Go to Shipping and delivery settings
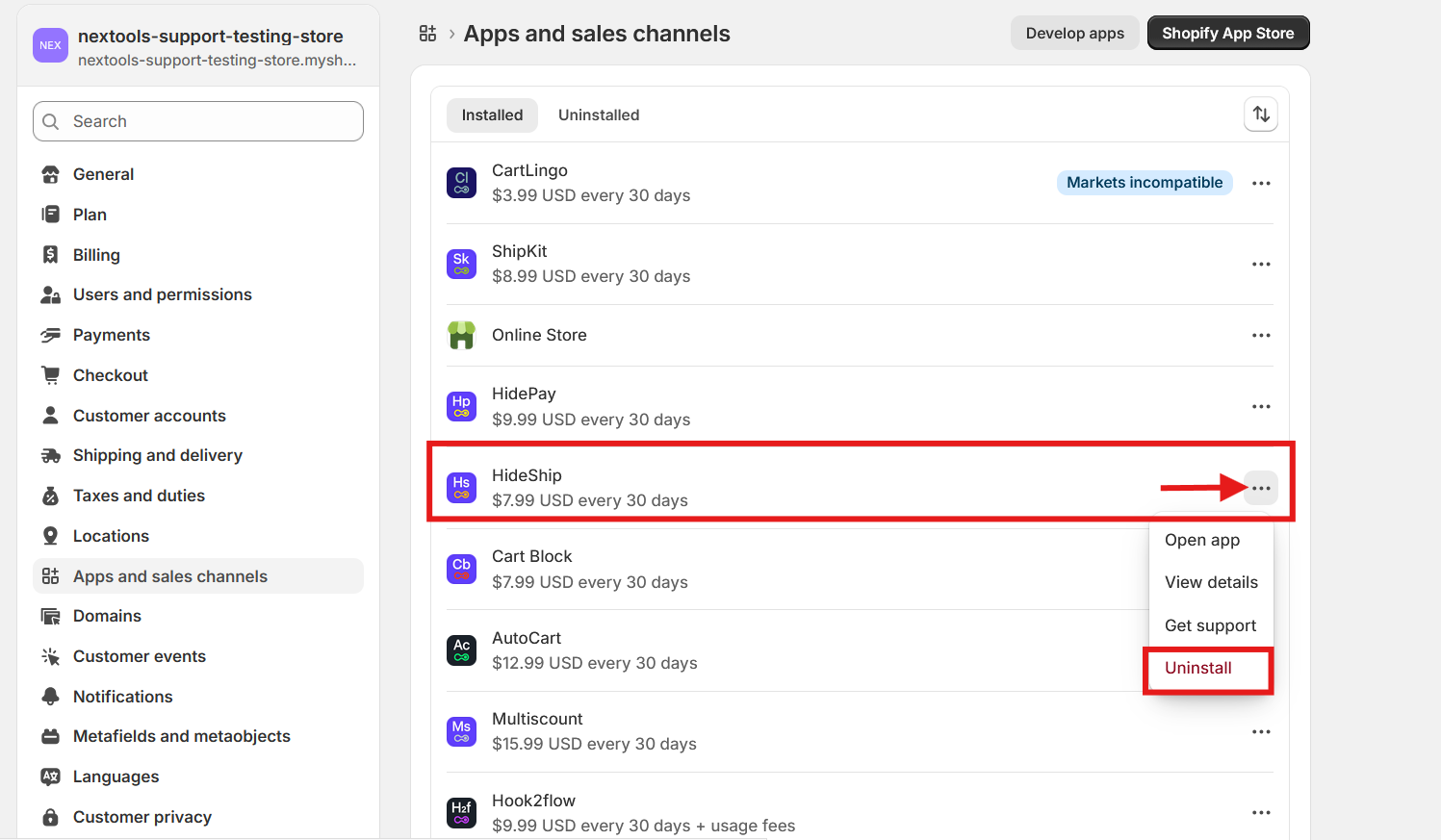The width and height of the screenshot is (1441, 840). pyautogui.click(x=158, y=455)
